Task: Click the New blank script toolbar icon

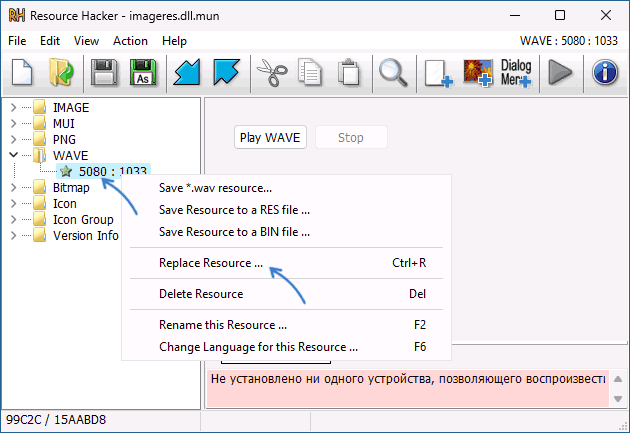Action: tap(22, 73)
